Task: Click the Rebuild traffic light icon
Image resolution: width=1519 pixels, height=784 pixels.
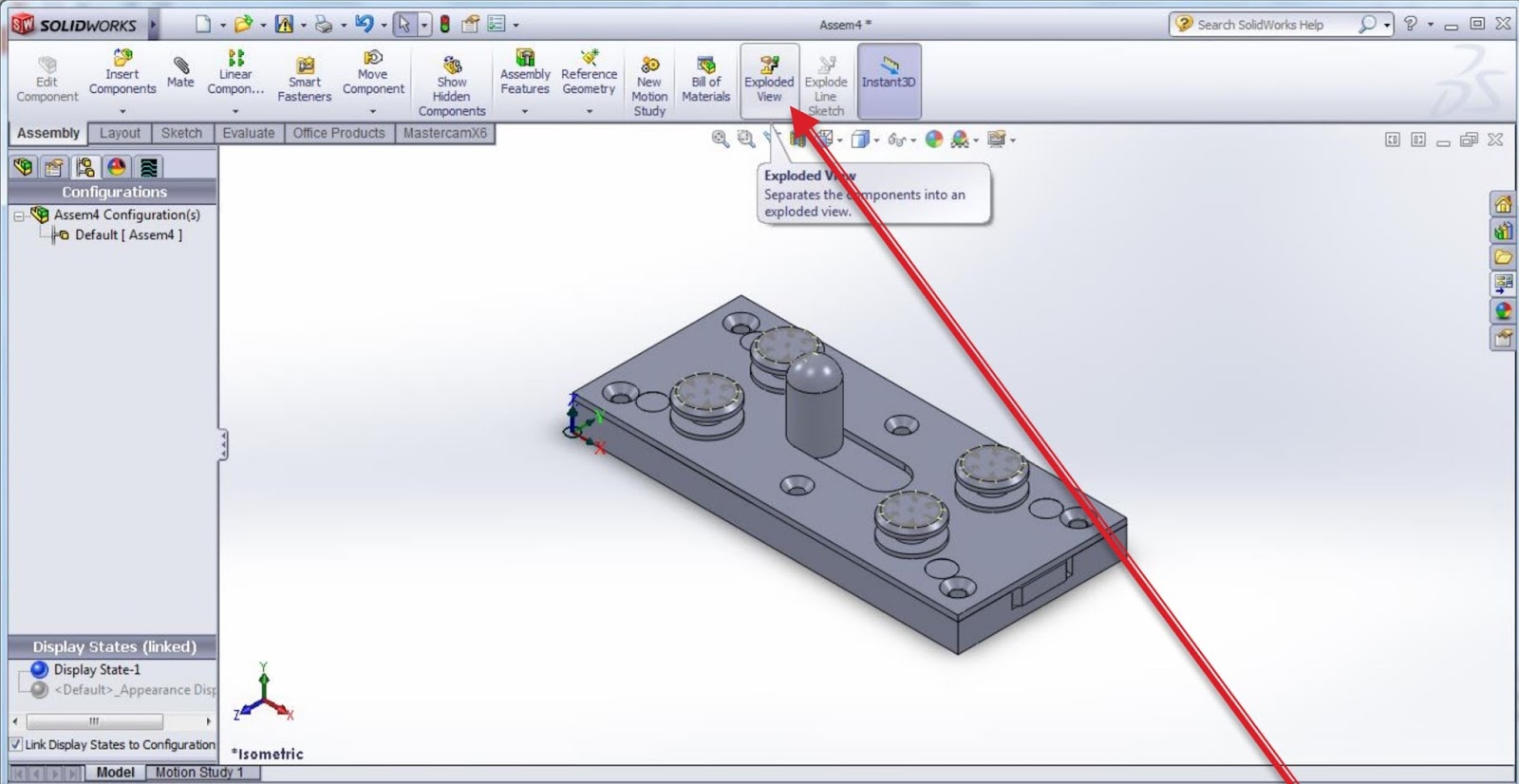Action: click(x=444, y=24)
